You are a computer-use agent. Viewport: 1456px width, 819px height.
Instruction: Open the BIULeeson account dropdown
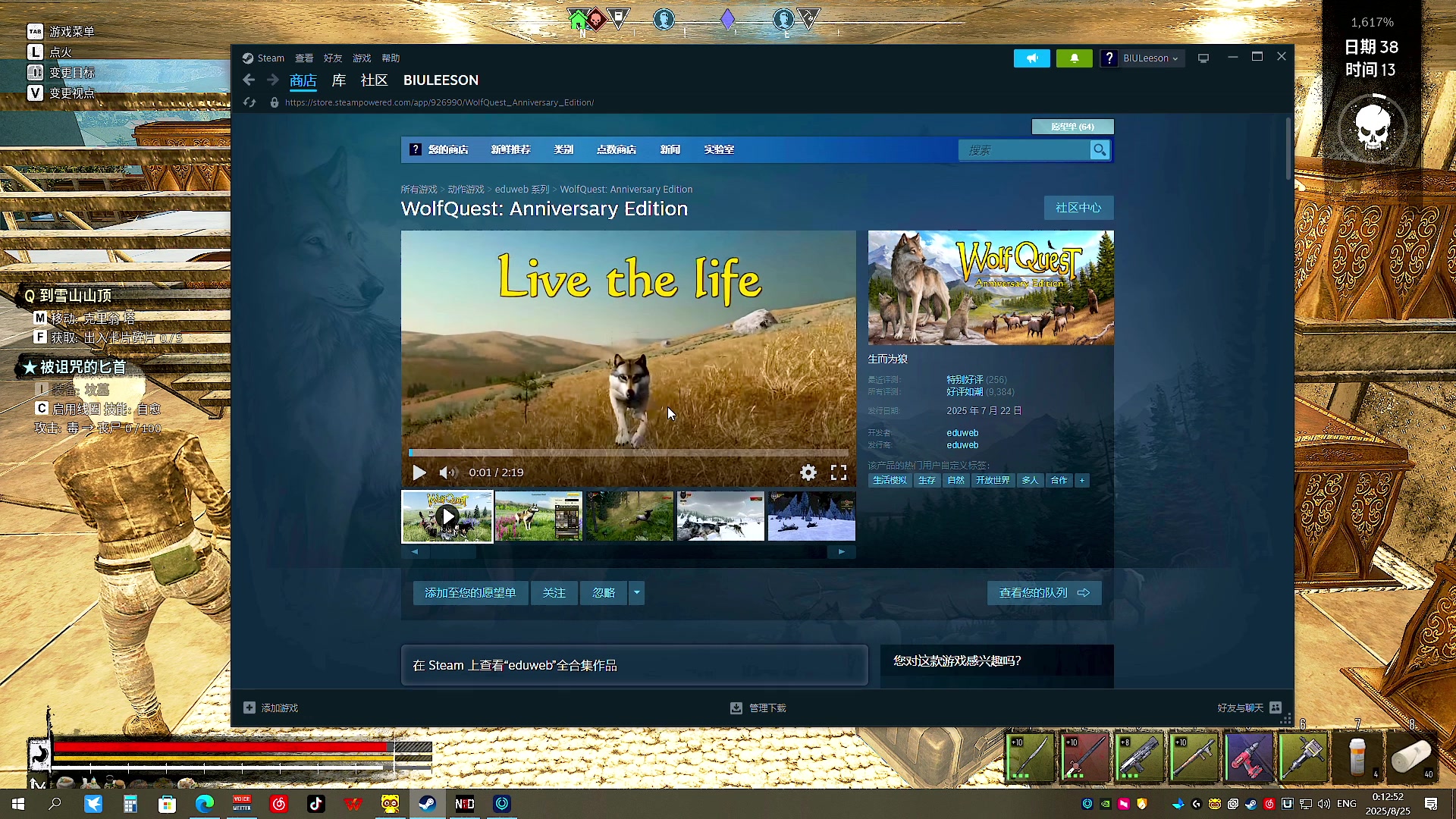1150,58
